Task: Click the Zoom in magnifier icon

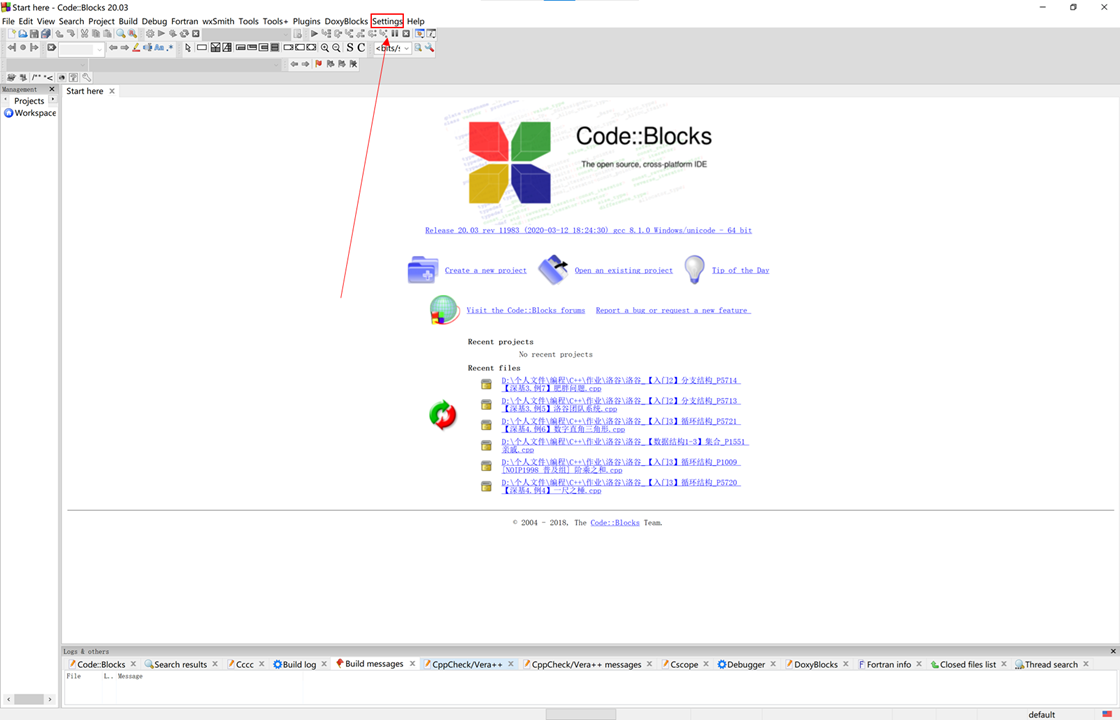Action: coord(325,48)
